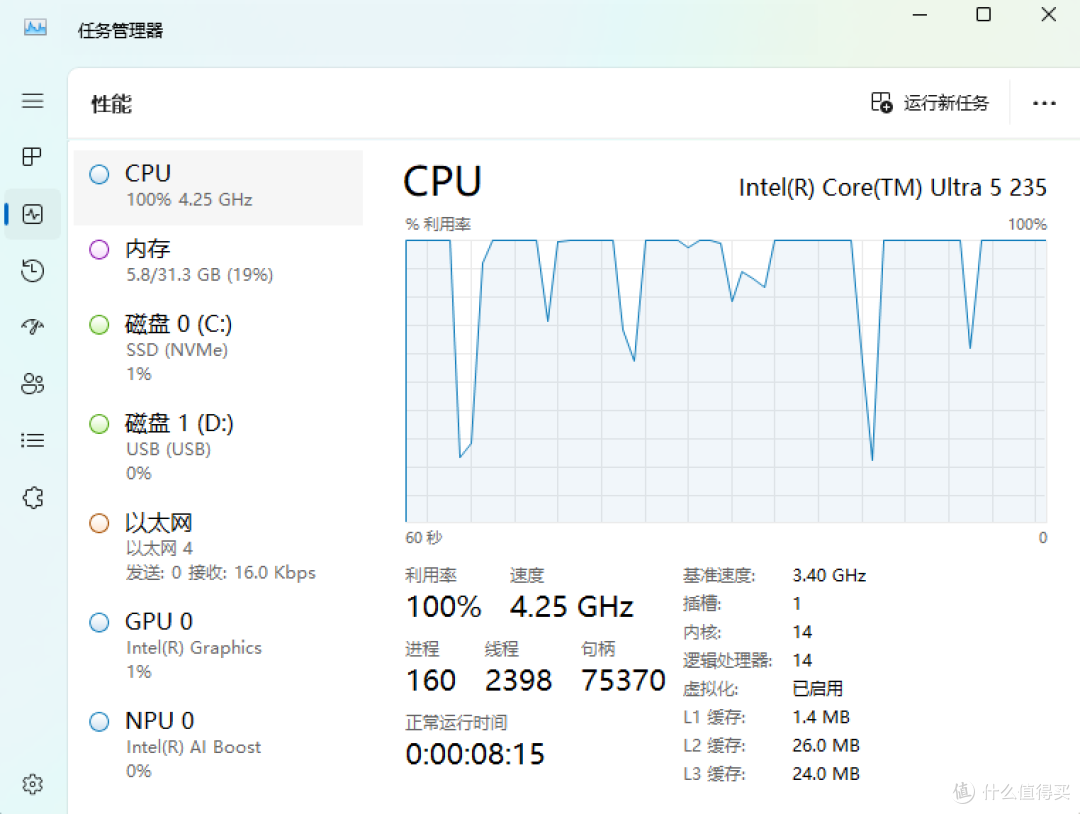The height and width of the screenshot is (814, 1080).
Task: Open the hamburger navigation menu
Action: pos(32,101)
